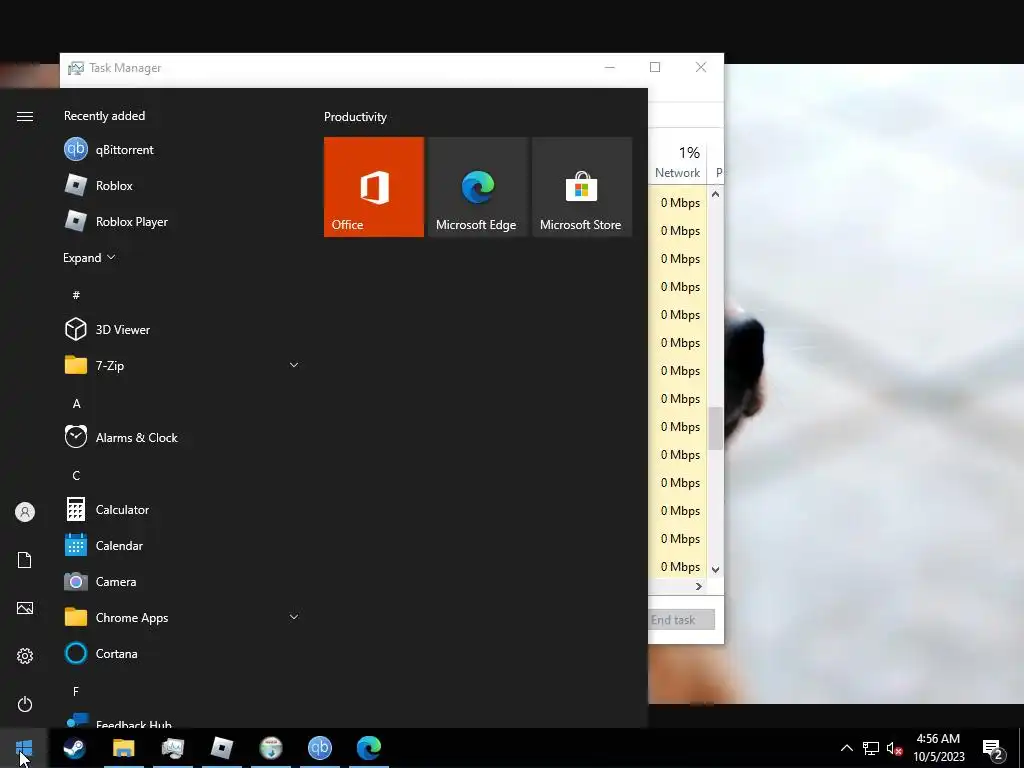Viewport: 1024px width, 768px height.
Task: Click Task Manager vertical scrollbar thumb
Action: [716, 428]
